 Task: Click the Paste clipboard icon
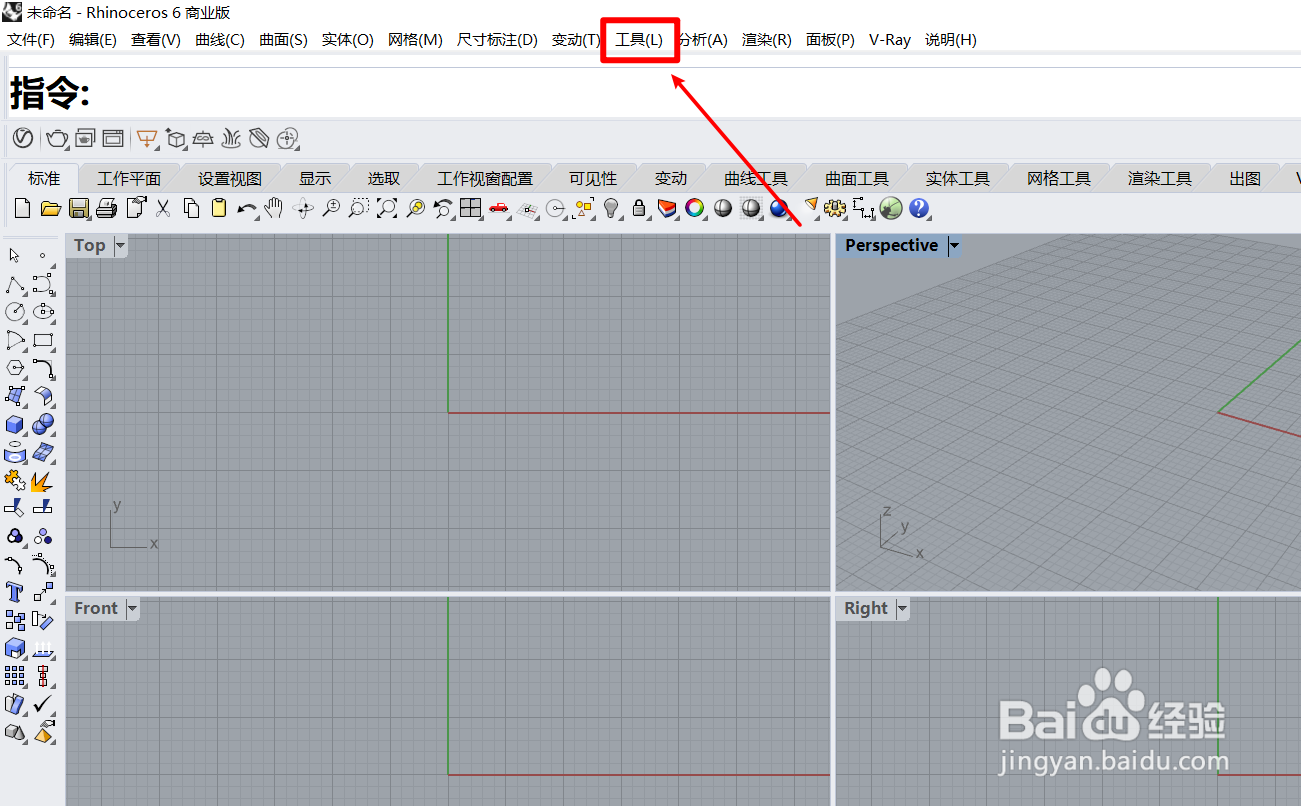(219, 208)
